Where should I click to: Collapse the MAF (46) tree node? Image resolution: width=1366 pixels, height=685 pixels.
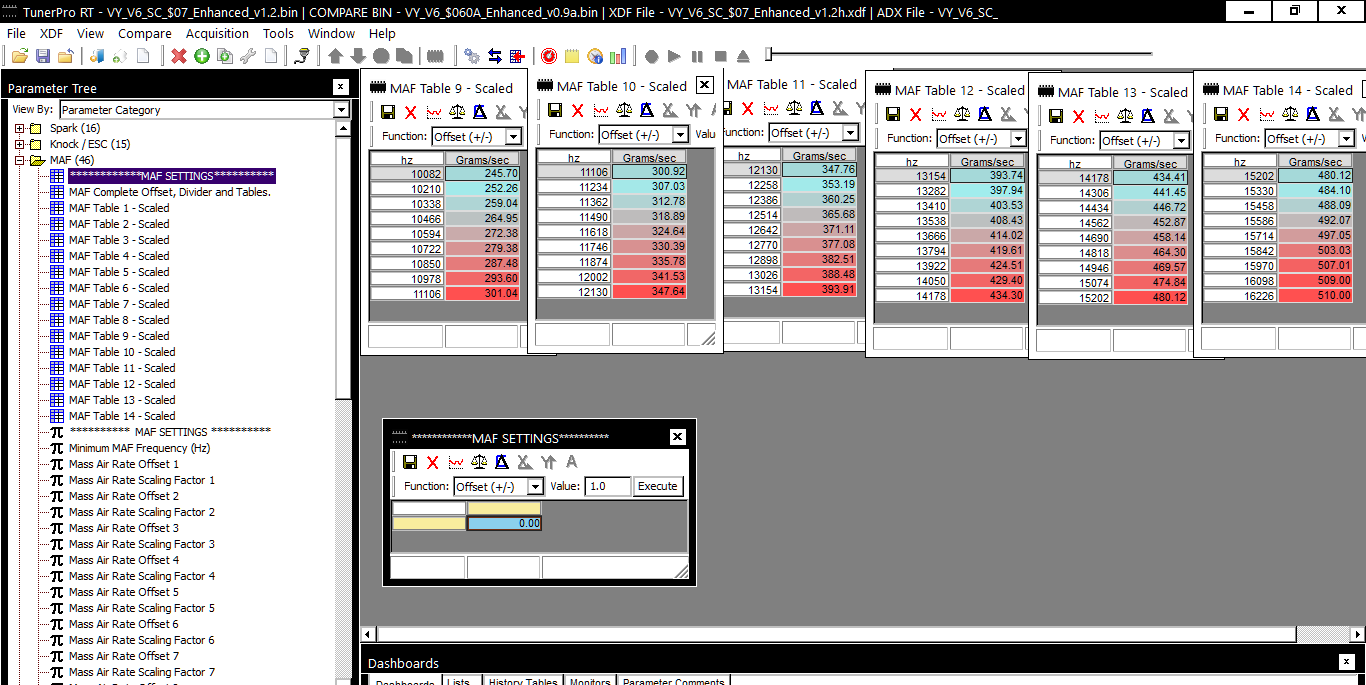[20, 160]
